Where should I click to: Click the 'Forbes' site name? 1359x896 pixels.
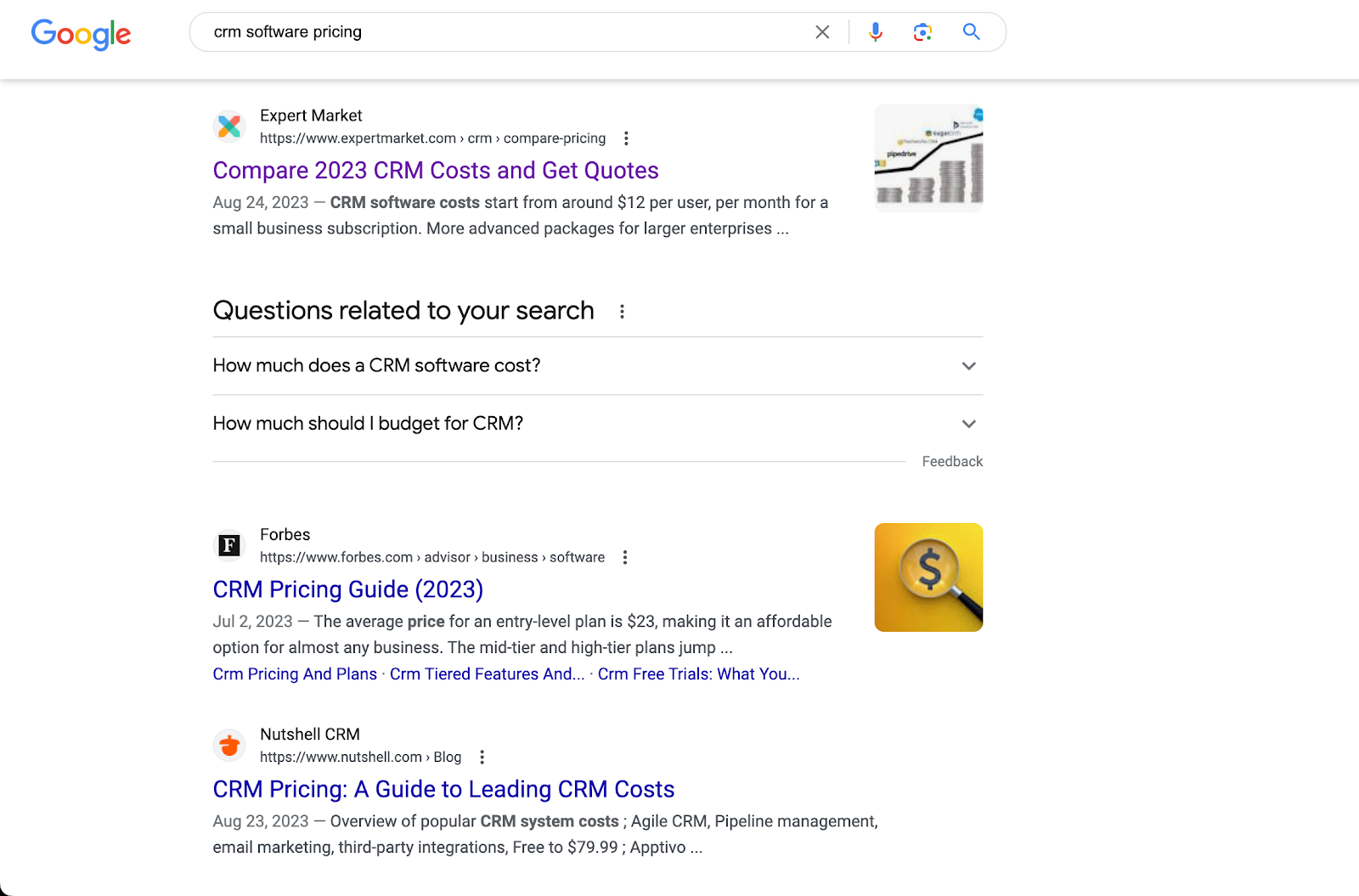(x=285, y=534)
